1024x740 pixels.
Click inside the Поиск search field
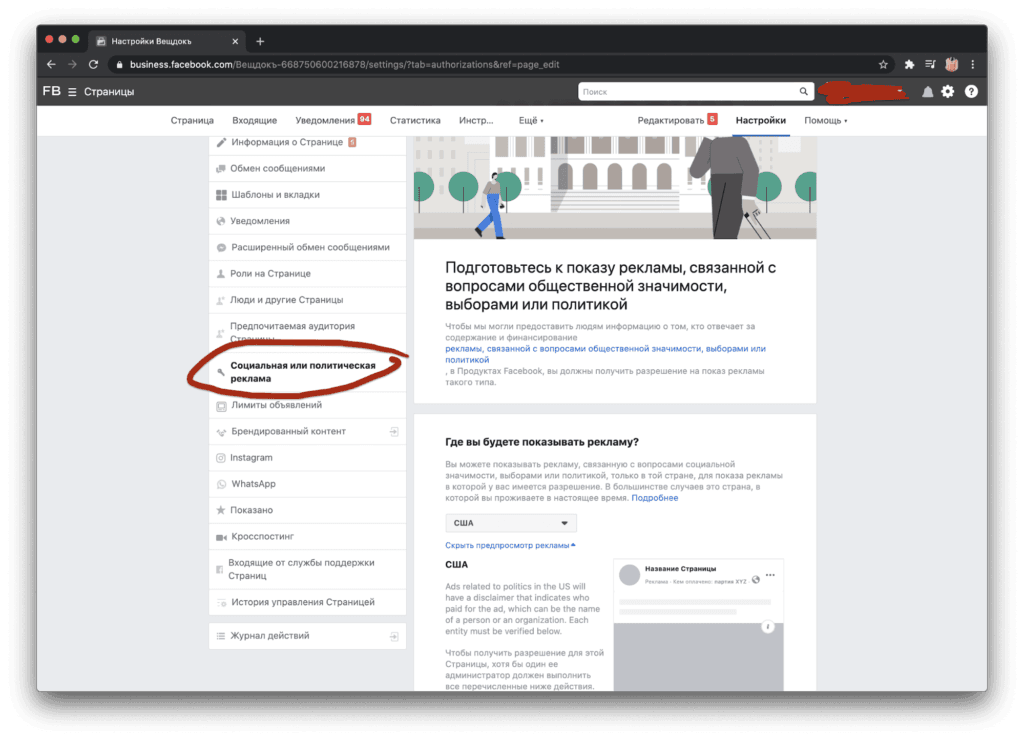[688, 91]
